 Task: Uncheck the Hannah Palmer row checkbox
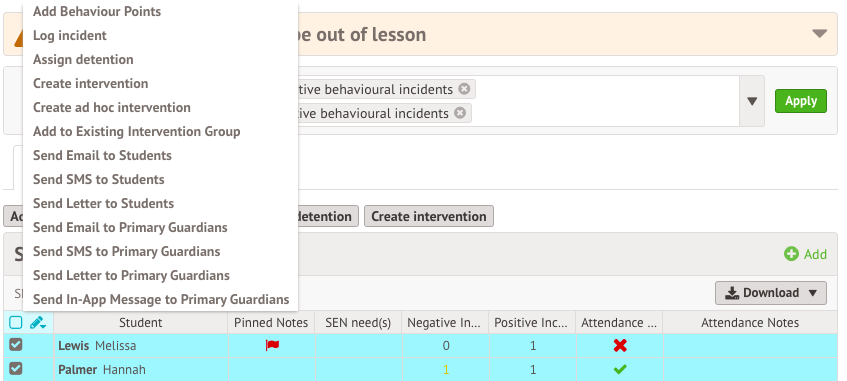pyautogui.click(x=16, y=369)
